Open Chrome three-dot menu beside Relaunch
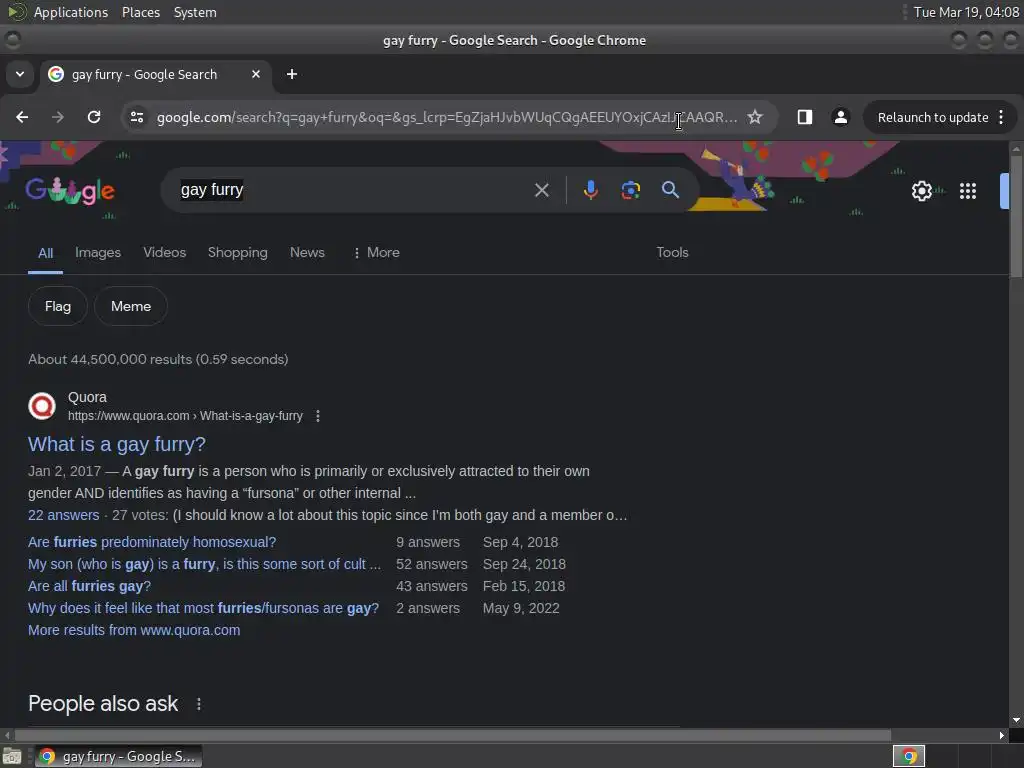This screenshot has height=768, width=1024. 1001,117
